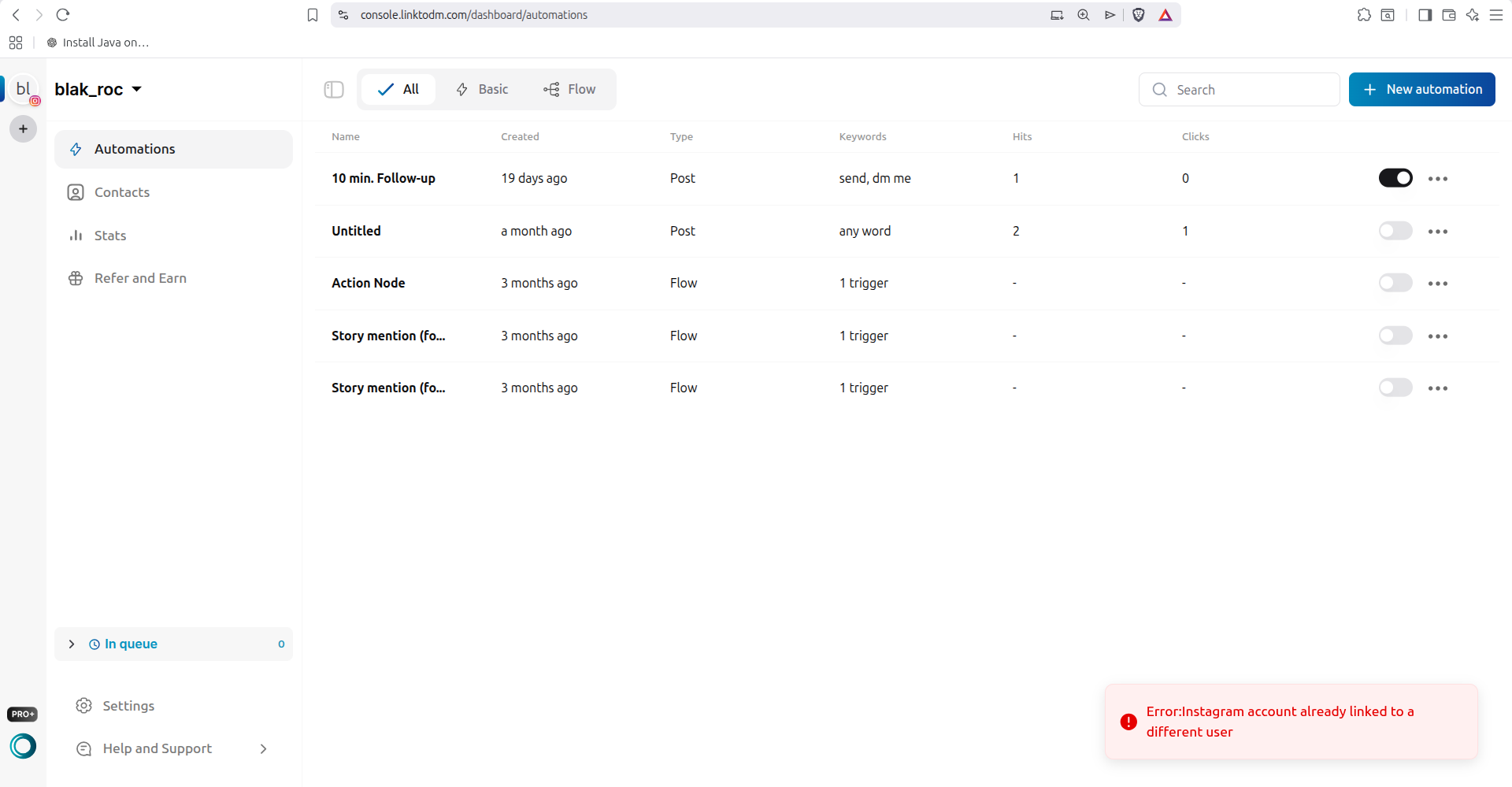The width and height of the screenshot is (1512, 787).
Task: Open the Action Node automation
Action: pos(368,283)
